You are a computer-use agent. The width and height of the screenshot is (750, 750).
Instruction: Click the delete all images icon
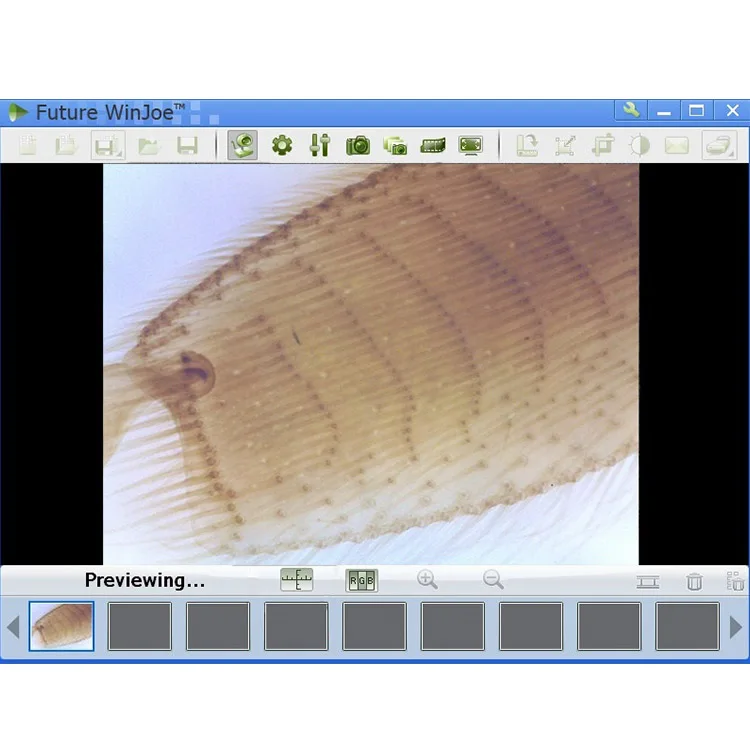tap(735, 581)
